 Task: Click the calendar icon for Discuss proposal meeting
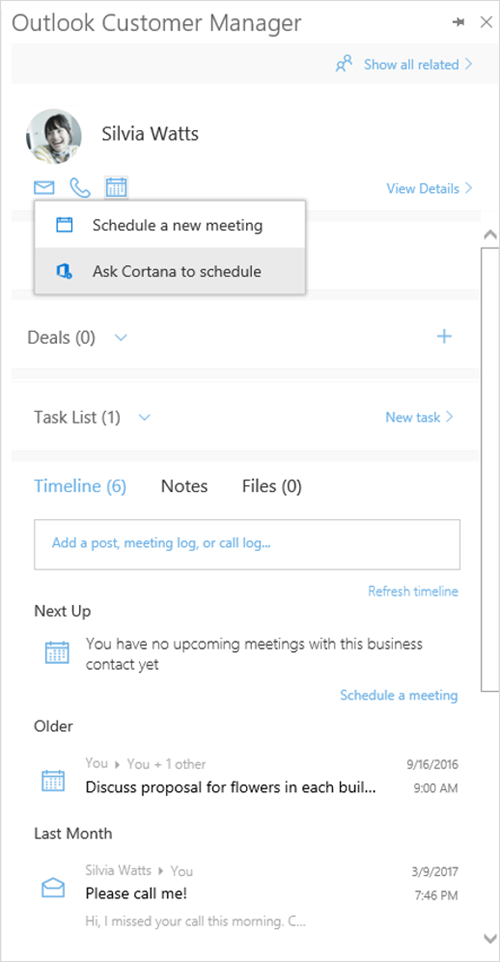(x=53, y=780)
